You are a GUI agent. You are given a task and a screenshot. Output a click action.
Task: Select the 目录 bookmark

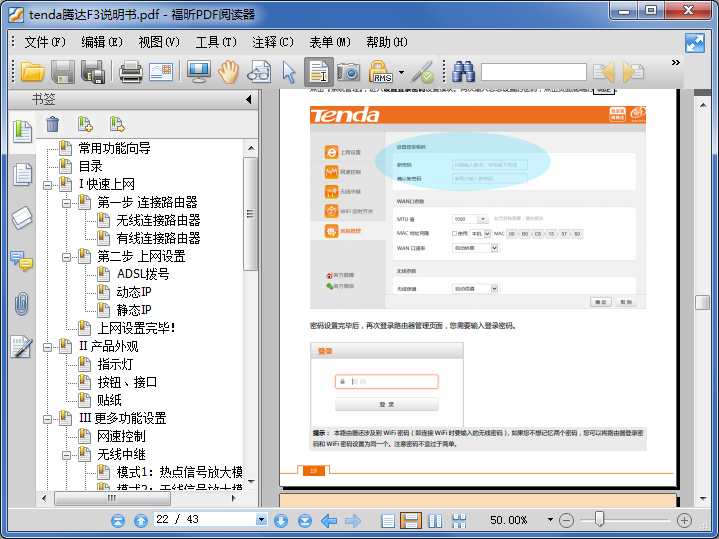pyautogui.click(x=90, y=166)
